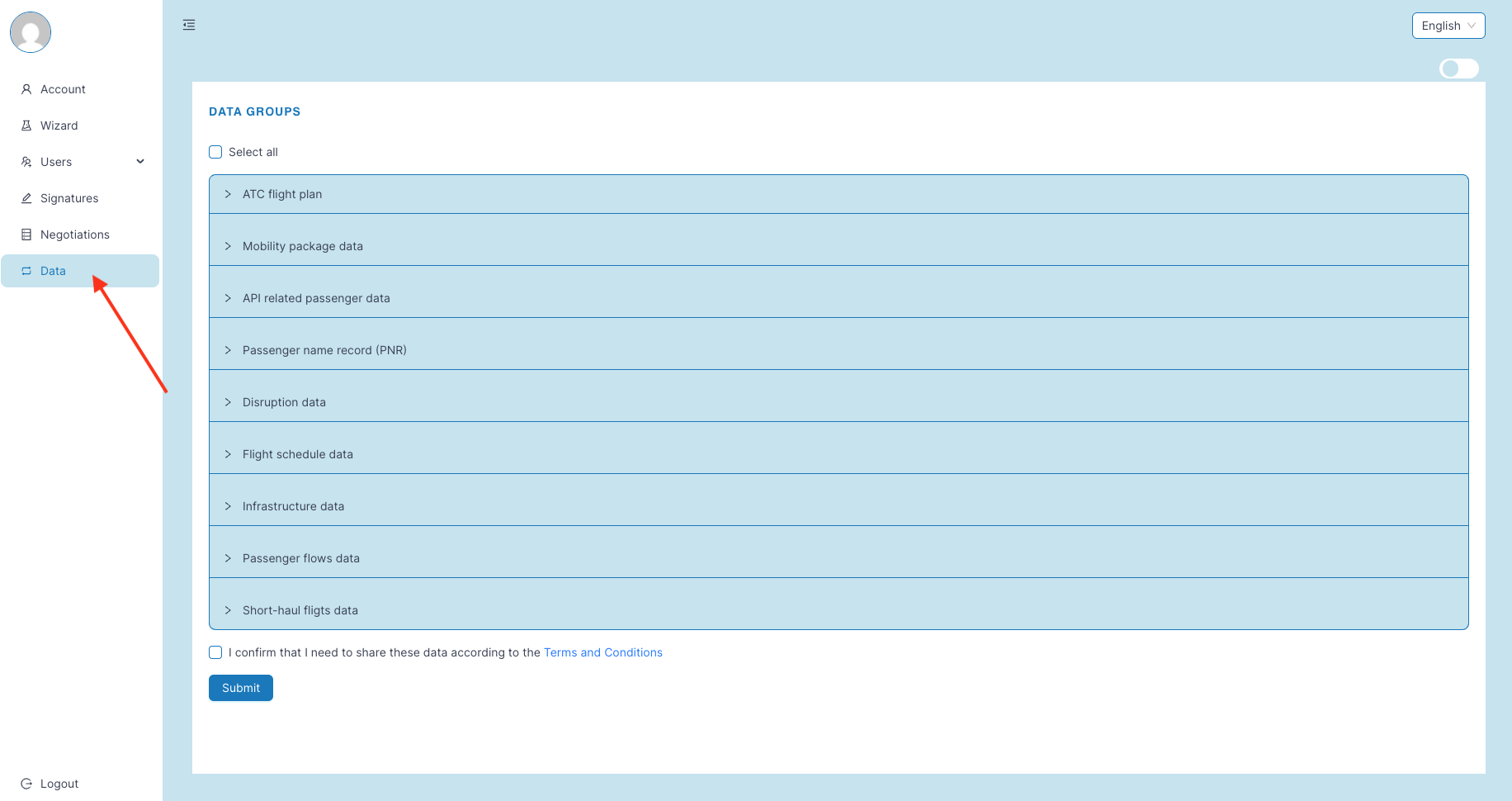Open the Terms and Conditions link
The height and width of the screenshot is (801, 1512).
[x=602, y=652]
